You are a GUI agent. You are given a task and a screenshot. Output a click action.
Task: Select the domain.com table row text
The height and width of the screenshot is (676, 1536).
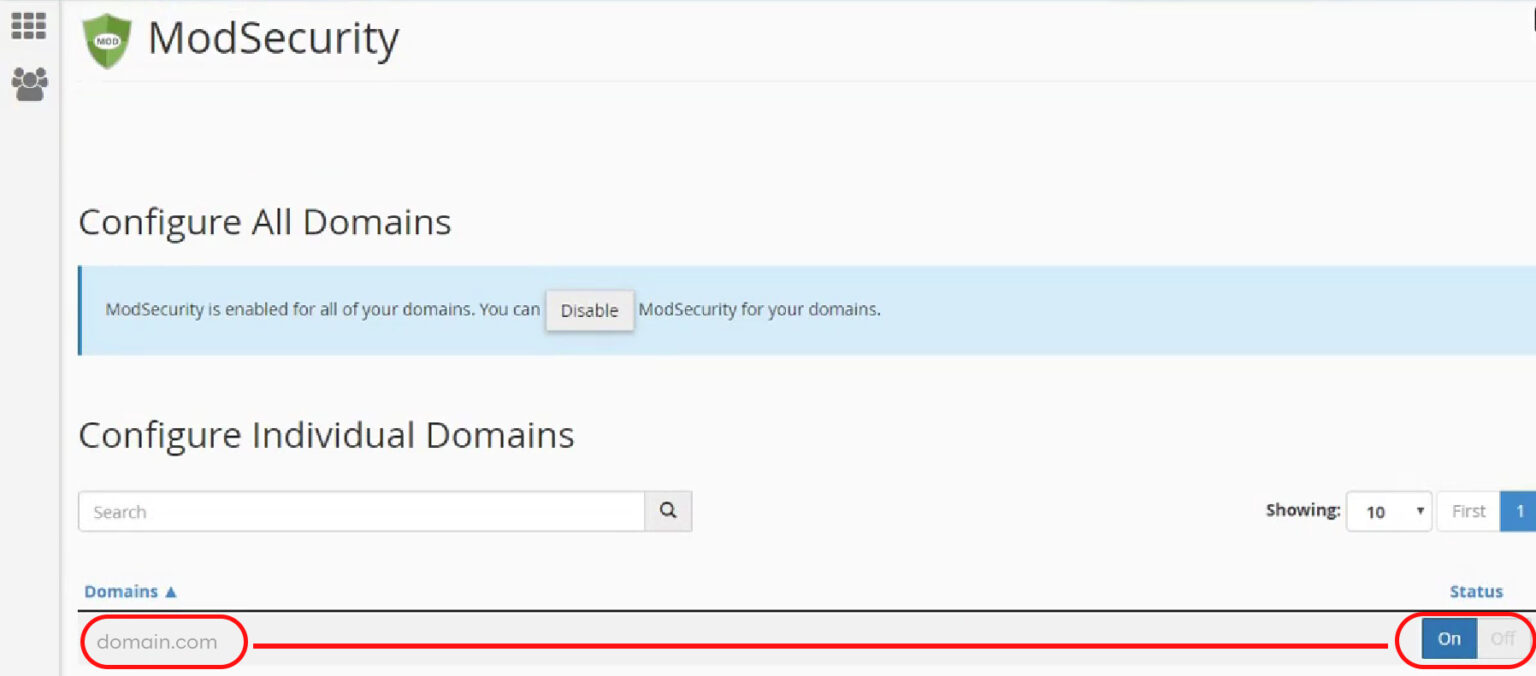point(157,641)
